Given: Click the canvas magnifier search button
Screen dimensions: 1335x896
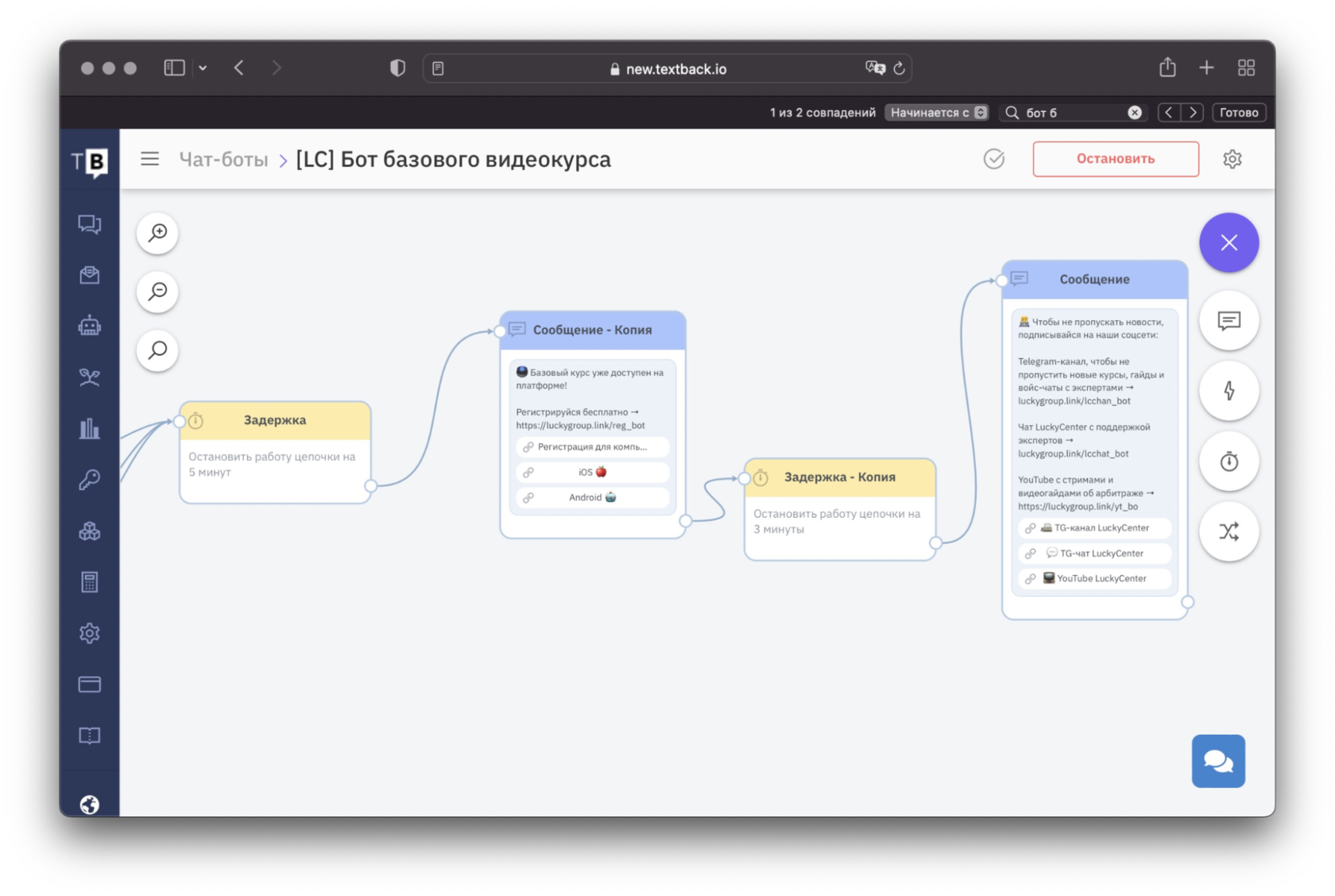Looking at the screenshot, I should pyautogui.click(x=157, y=350).
